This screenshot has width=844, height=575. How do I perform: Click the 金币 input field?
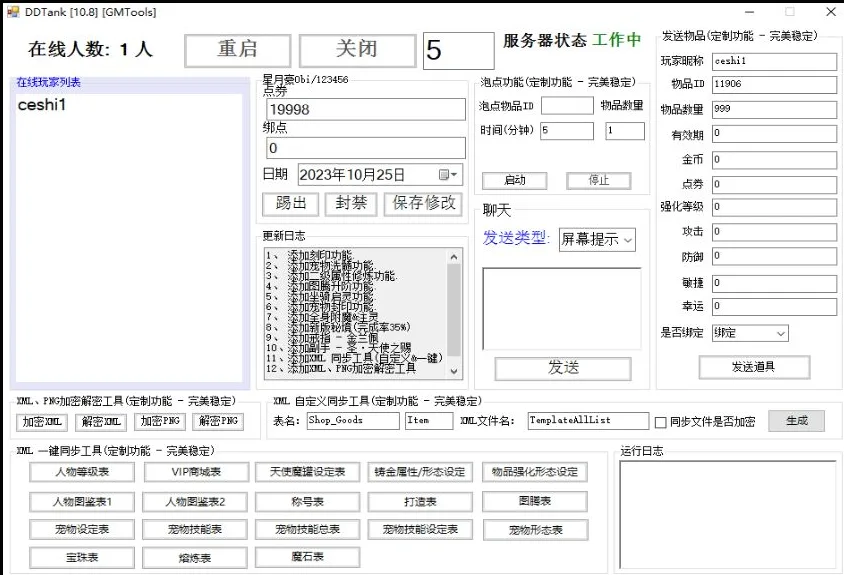click(x=774, y=159)
